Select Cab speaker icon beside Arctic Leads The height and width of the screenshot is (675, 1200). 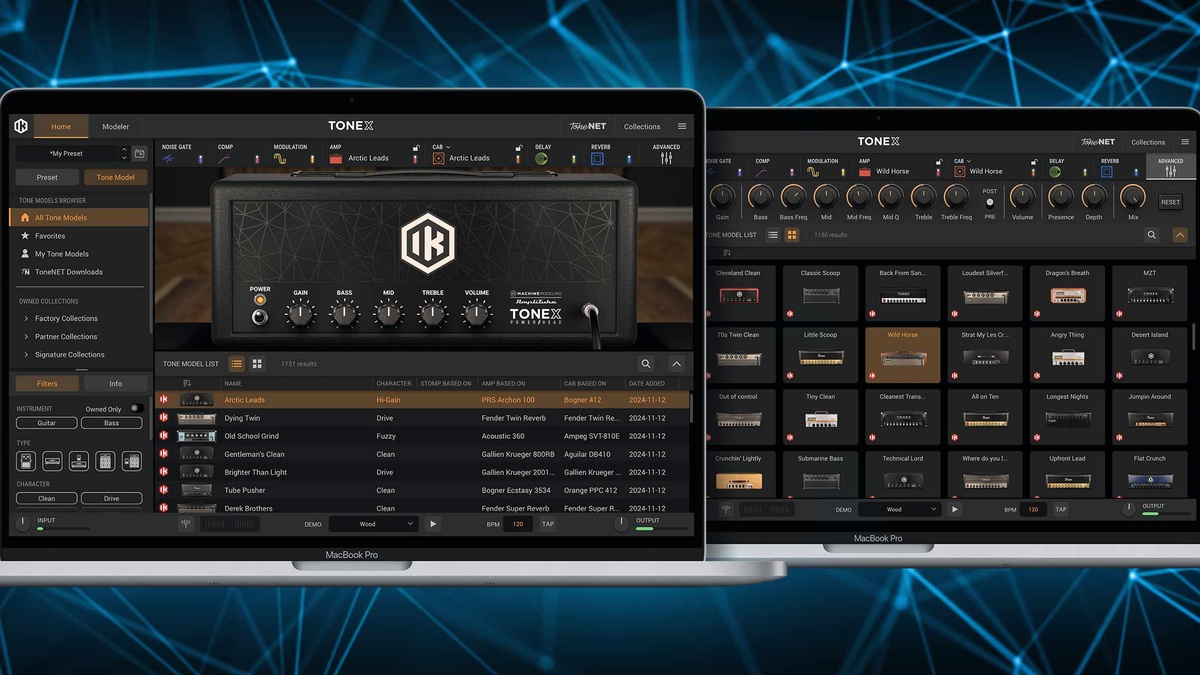pos(438,158)
